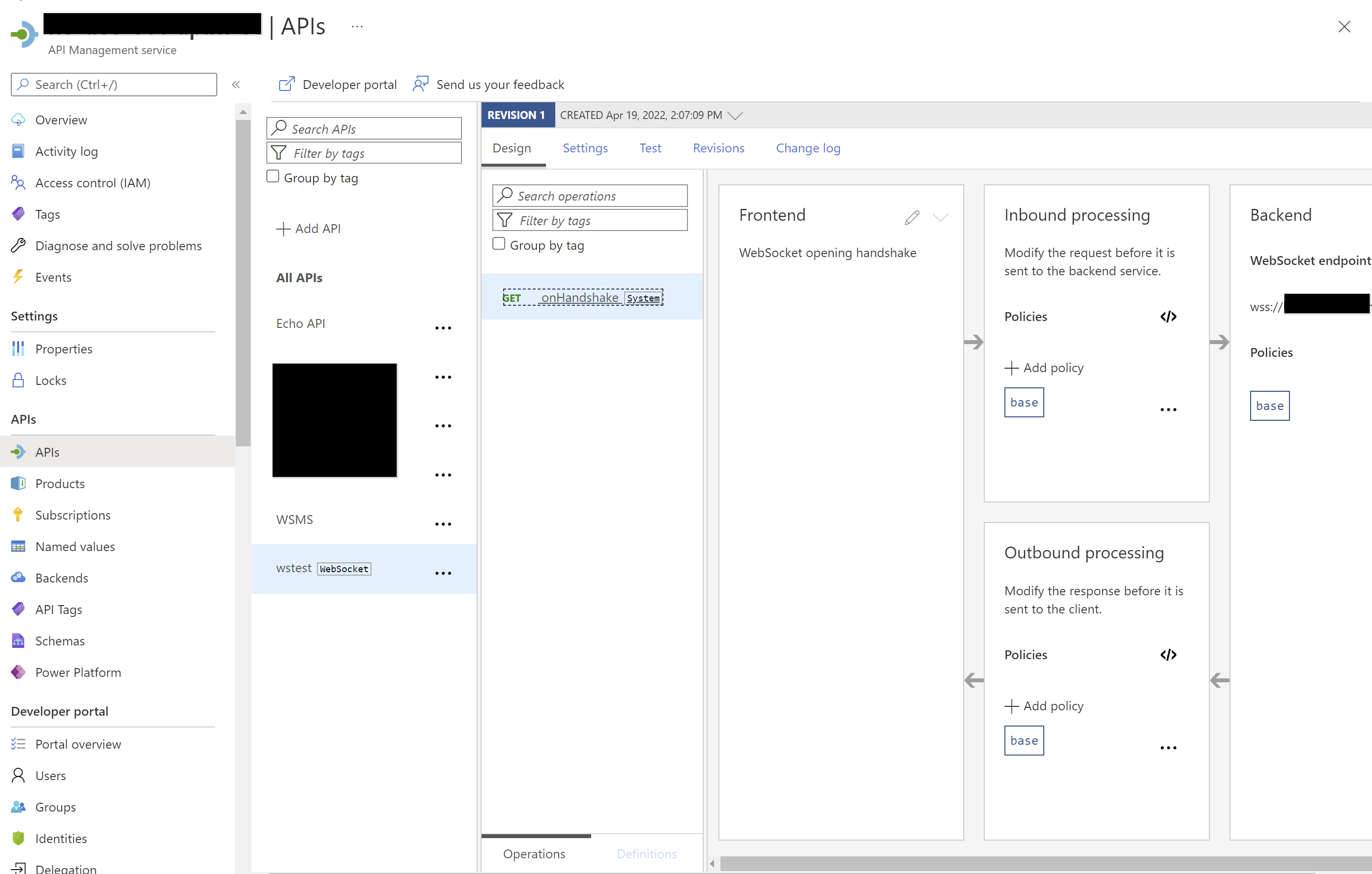Select the GET _onHandshake operation
This screenshot has height=874, width=1372.
pos(580,297)
